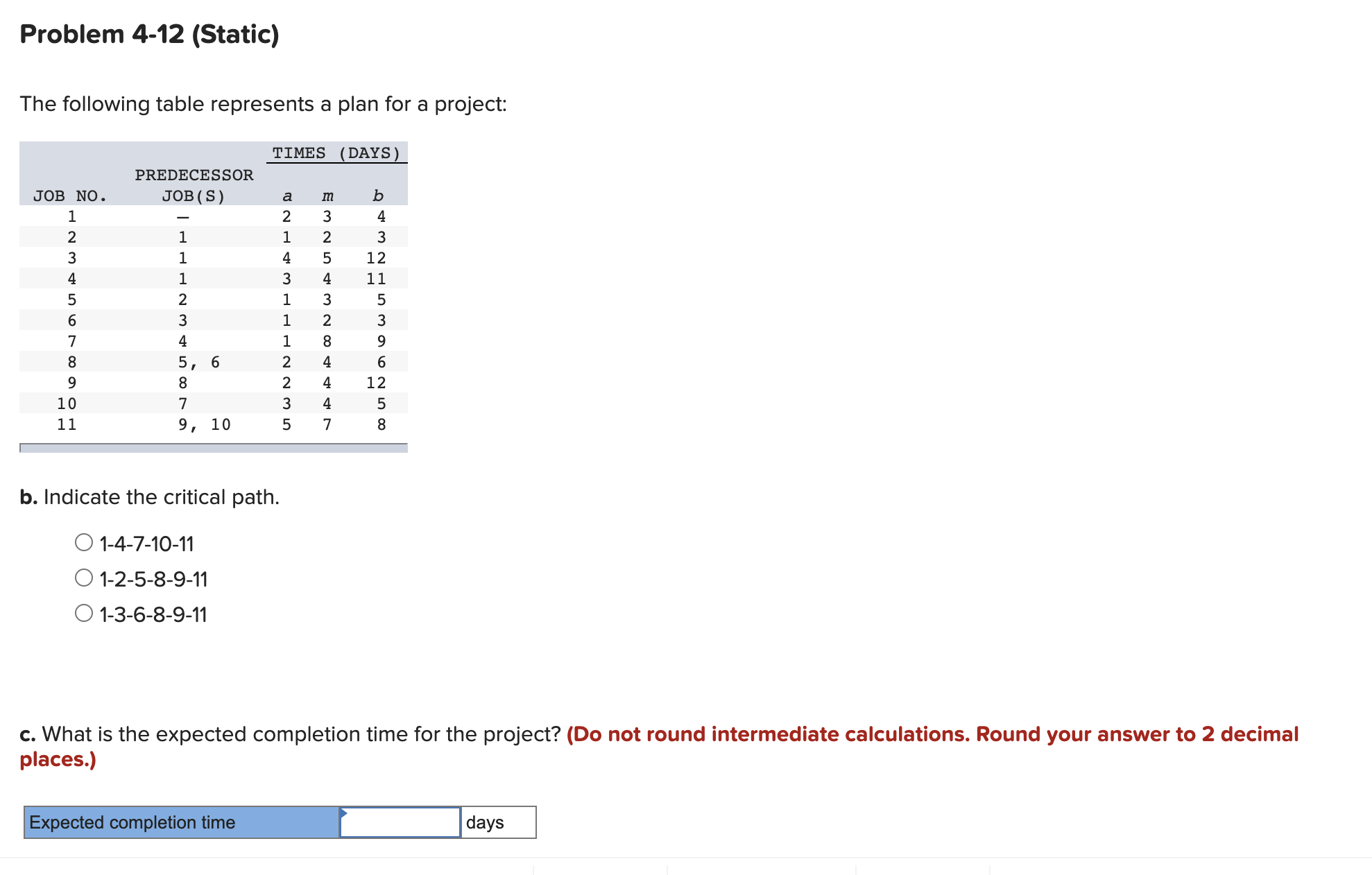This screenshot has width=1372, height=875.
Task: Click the PREDECESSOR JOB(S) column header
Action: click(194, 185)
